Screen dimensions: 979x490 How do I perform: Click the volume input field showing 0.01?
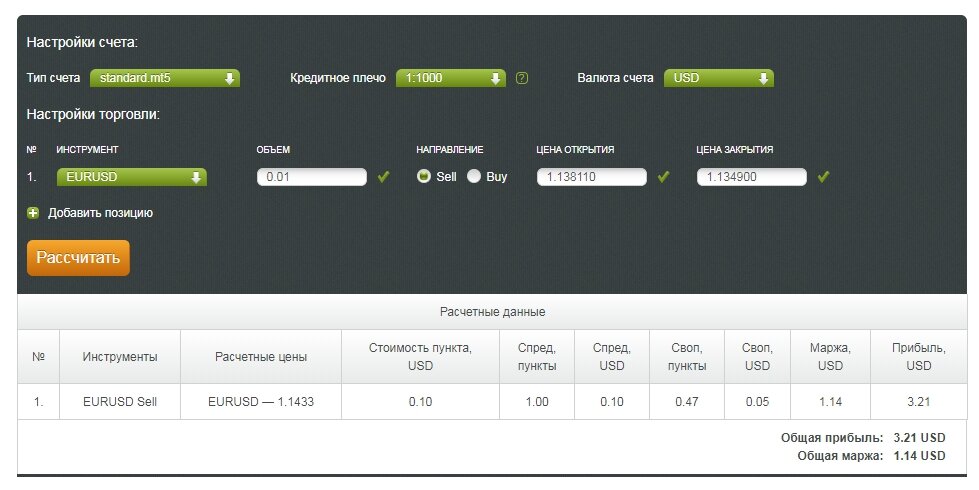(x=312, y=177)
